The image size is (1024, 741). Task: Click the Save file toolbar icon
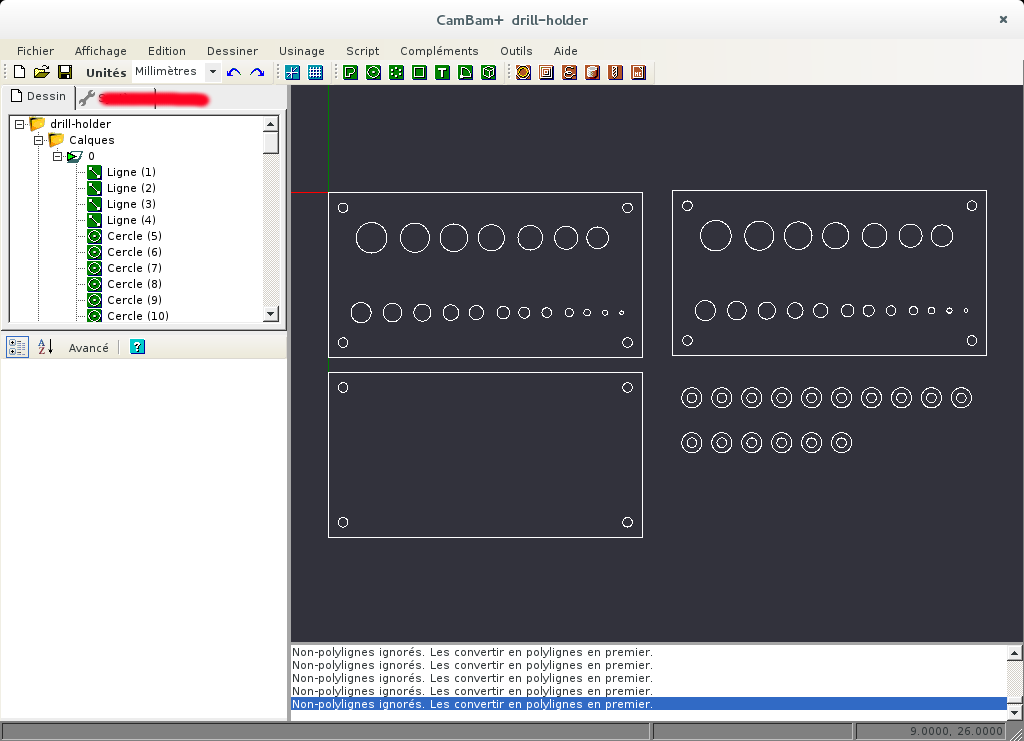64,72
